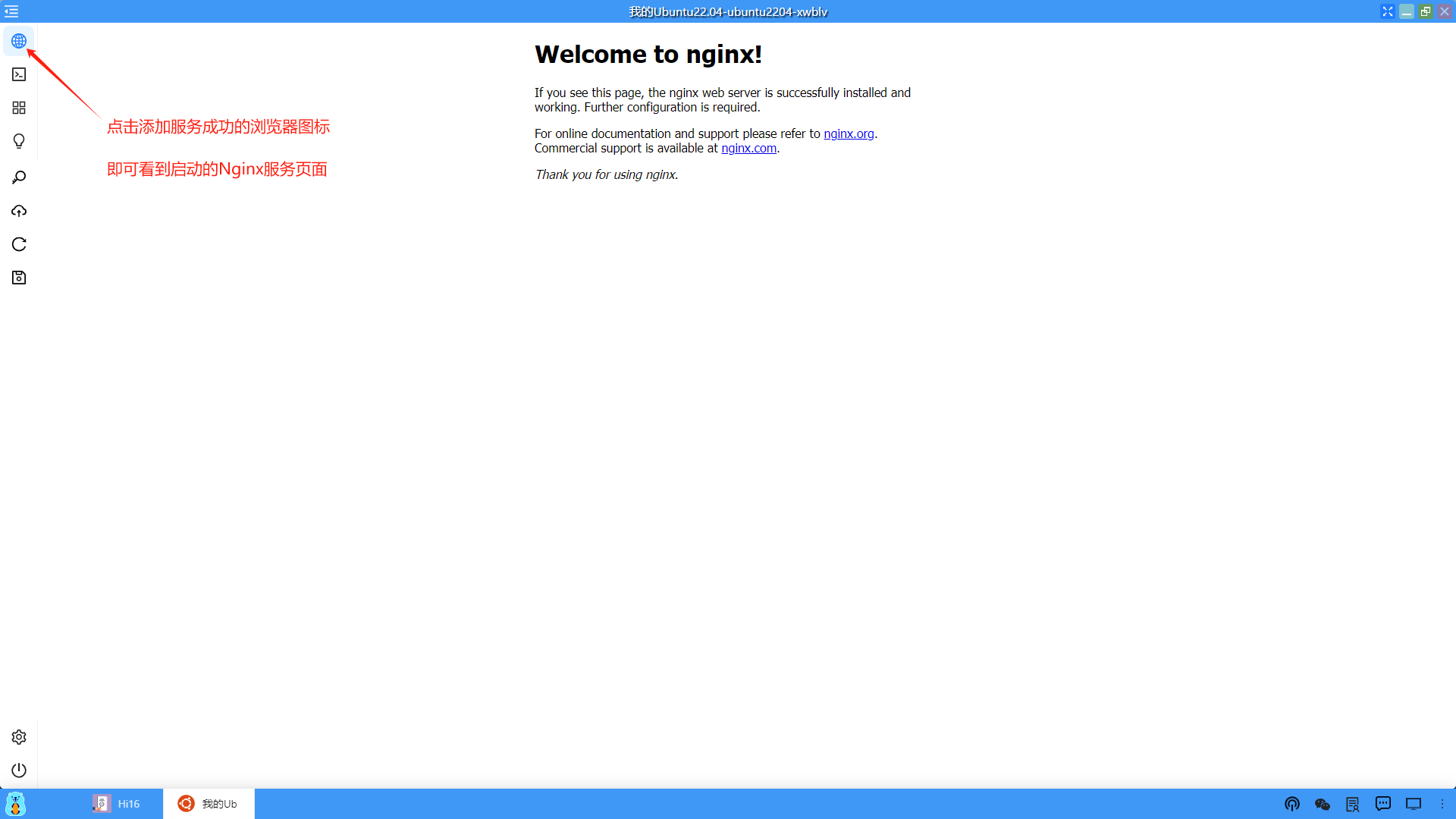The height and width of the screenshot is (819, 1456).
Task: Toggle fullscreen with the arrows icon
Action: point(1388,11)
